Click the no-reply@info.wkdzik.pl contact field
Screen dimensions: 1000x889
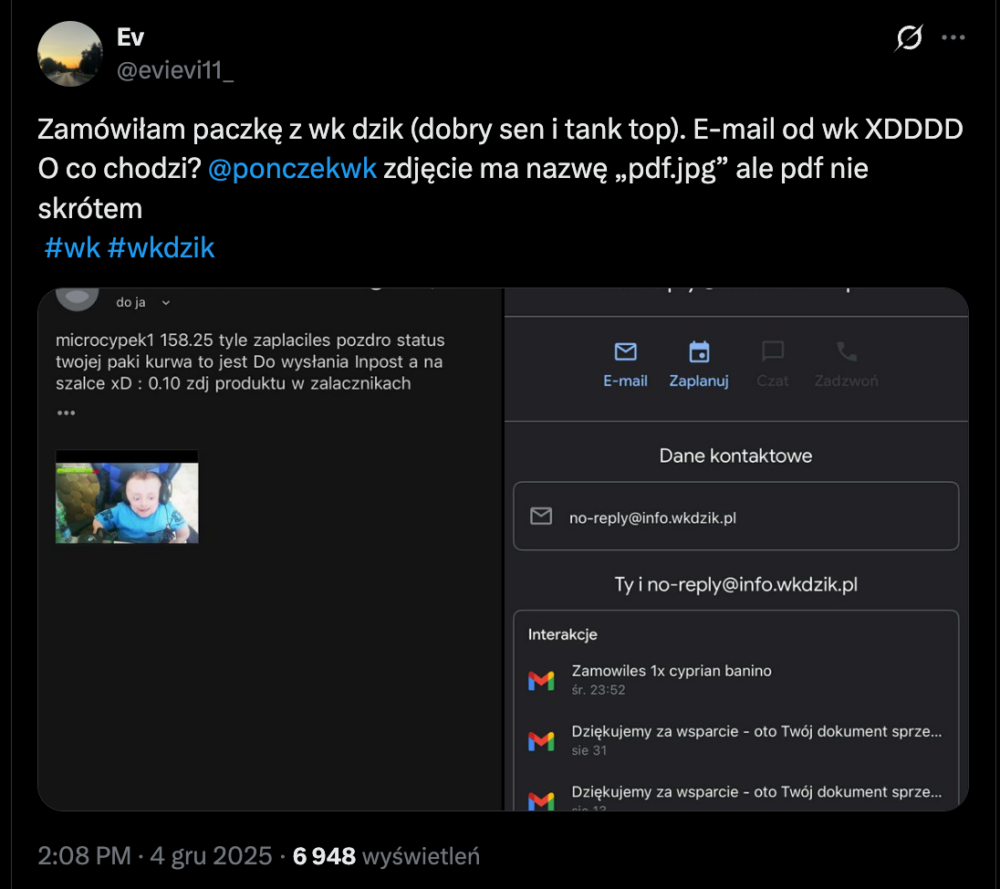coord(735,516)
